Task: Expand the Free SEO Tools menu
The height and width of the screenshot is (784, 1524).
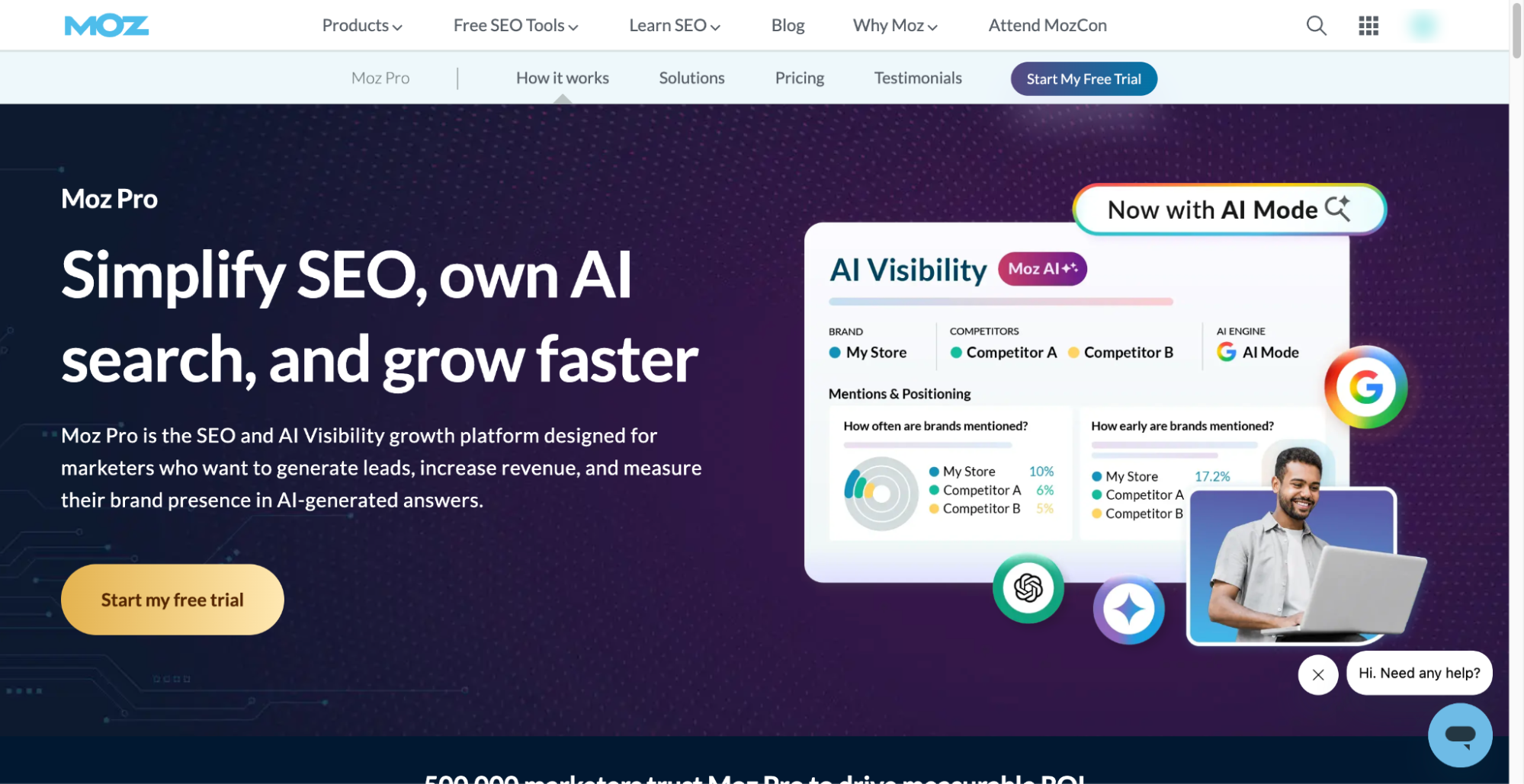Action: point(516,26)
